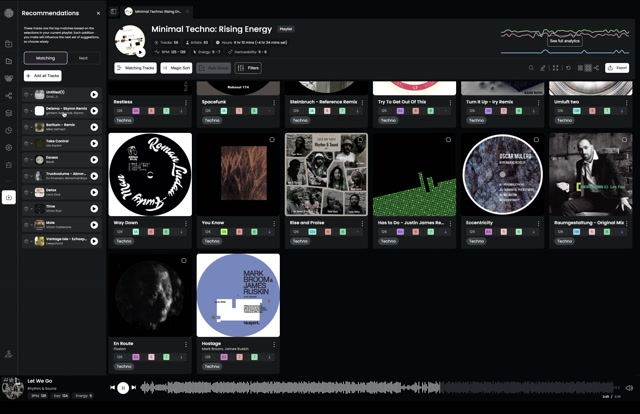Click the volume speaker icon in player bar
Screen dimensions: 640x414
tap(629, 388)
